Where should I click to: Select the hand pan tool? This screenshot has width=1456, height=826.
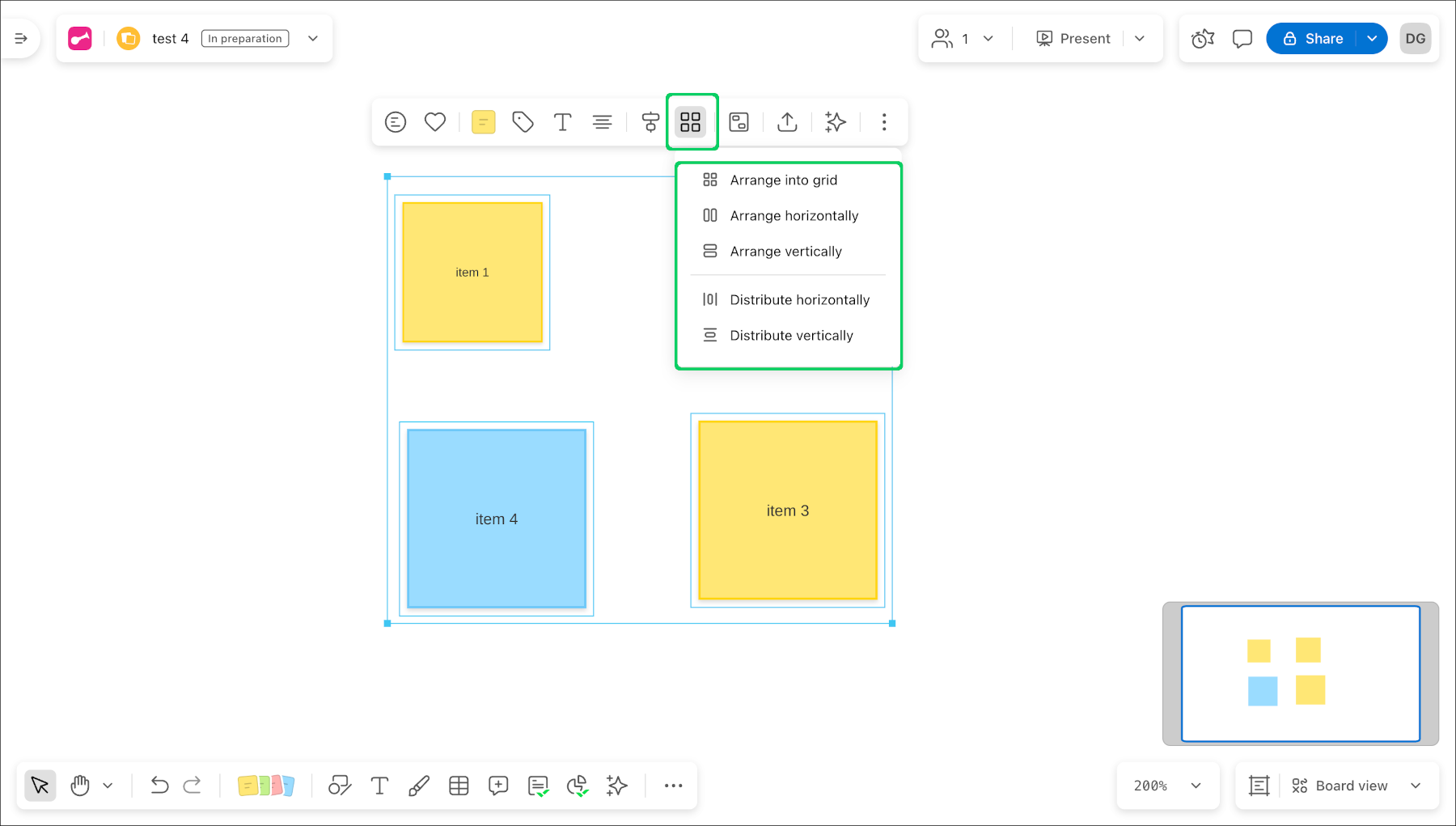80,786
